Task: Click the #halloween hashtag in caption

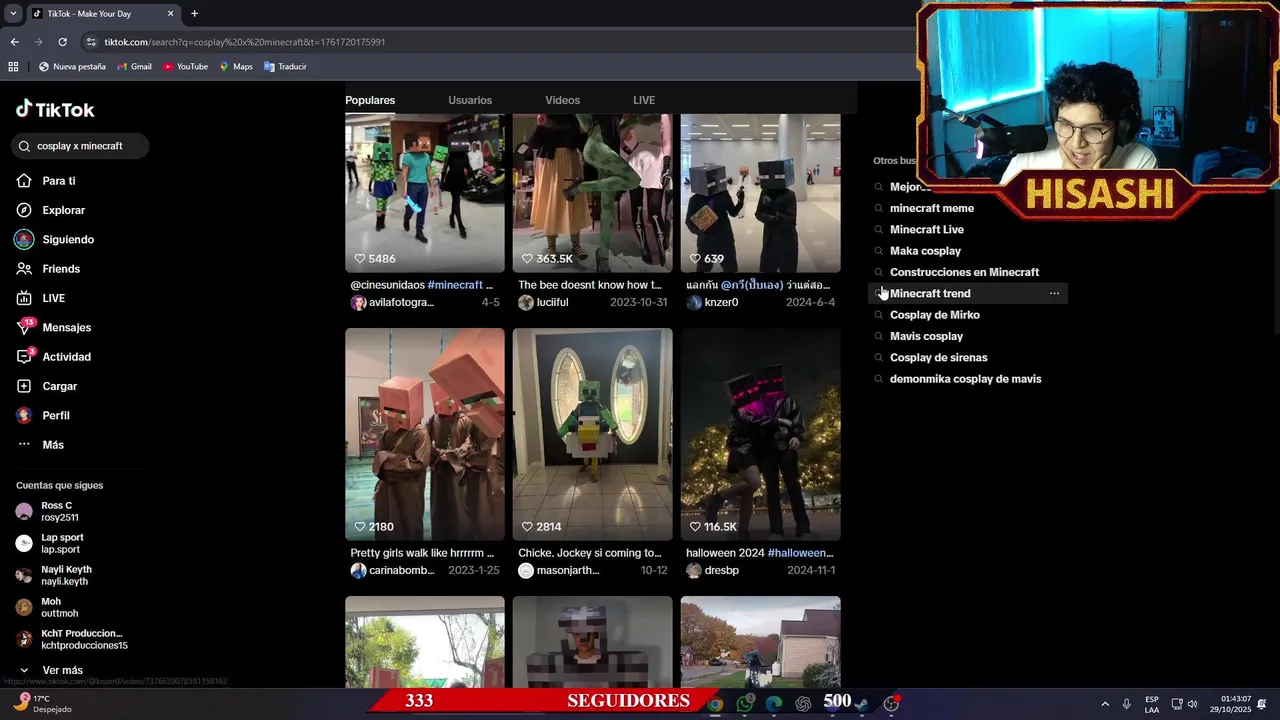Action: 800,553
